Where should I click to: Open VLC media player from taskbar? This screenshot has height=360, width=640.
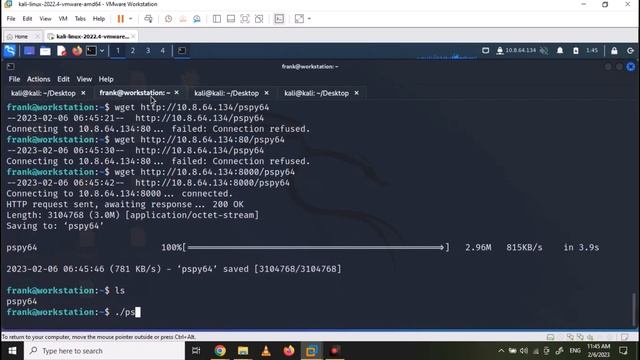(x=266, y=351)
